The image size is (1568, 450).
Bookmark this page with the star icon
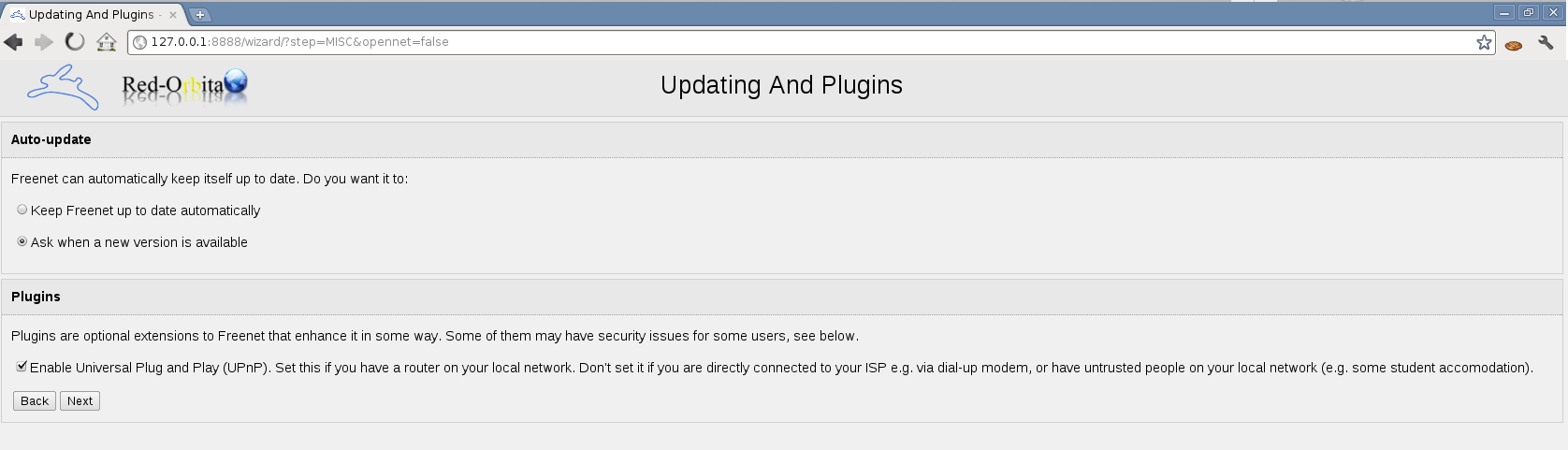pos(1484,42)
